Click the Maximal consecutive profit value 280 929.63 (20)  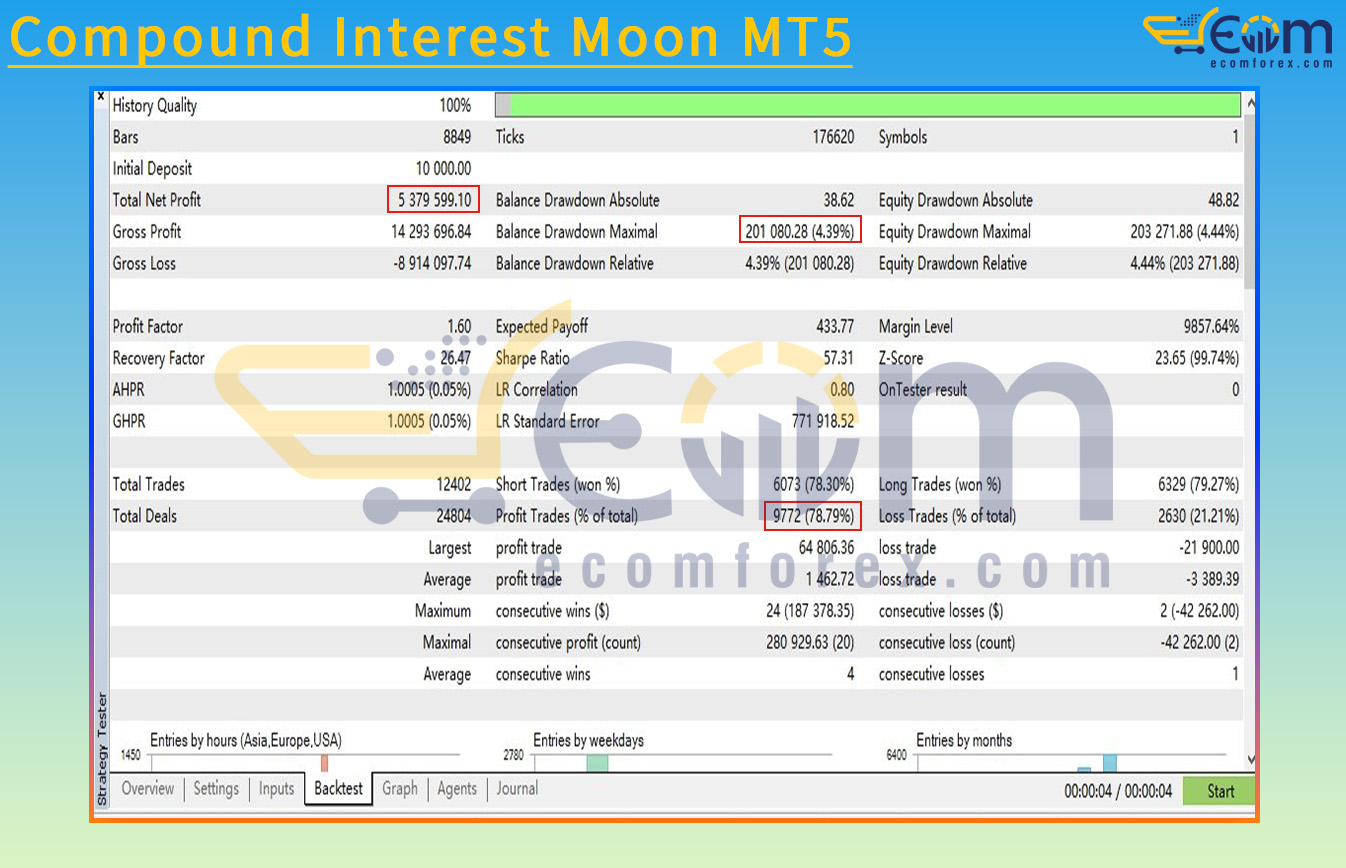[x=811, y=642]
